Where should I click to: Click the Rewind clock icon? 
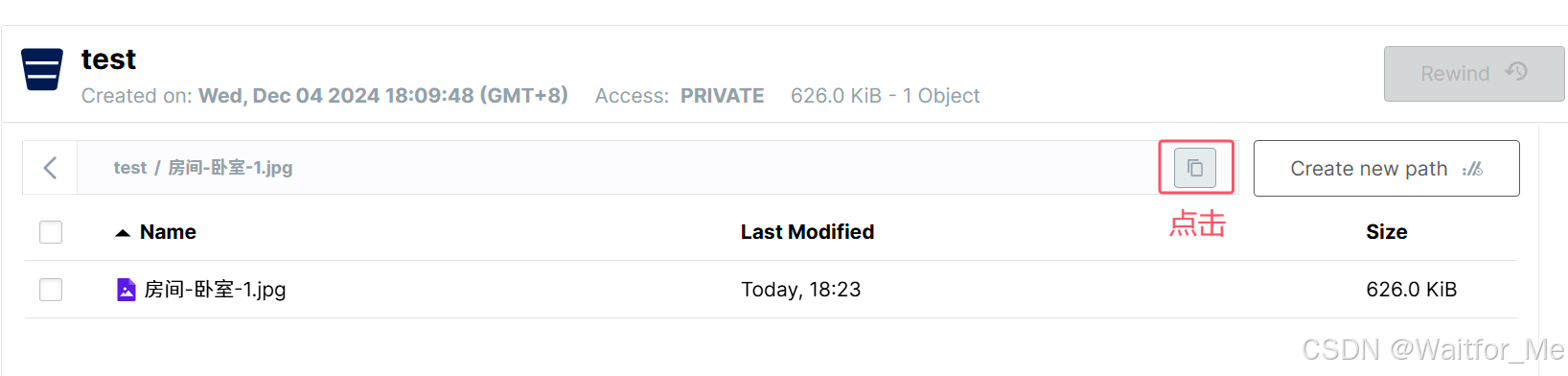coord(1516,72)
